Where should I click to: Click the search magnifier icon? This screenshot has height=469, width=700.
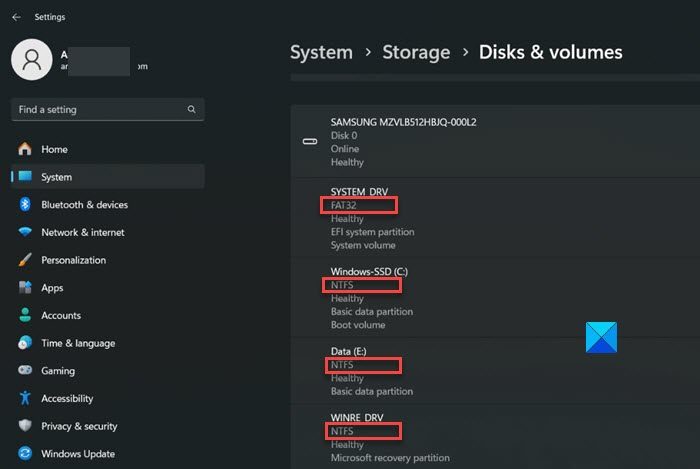(x=192, y=109)
